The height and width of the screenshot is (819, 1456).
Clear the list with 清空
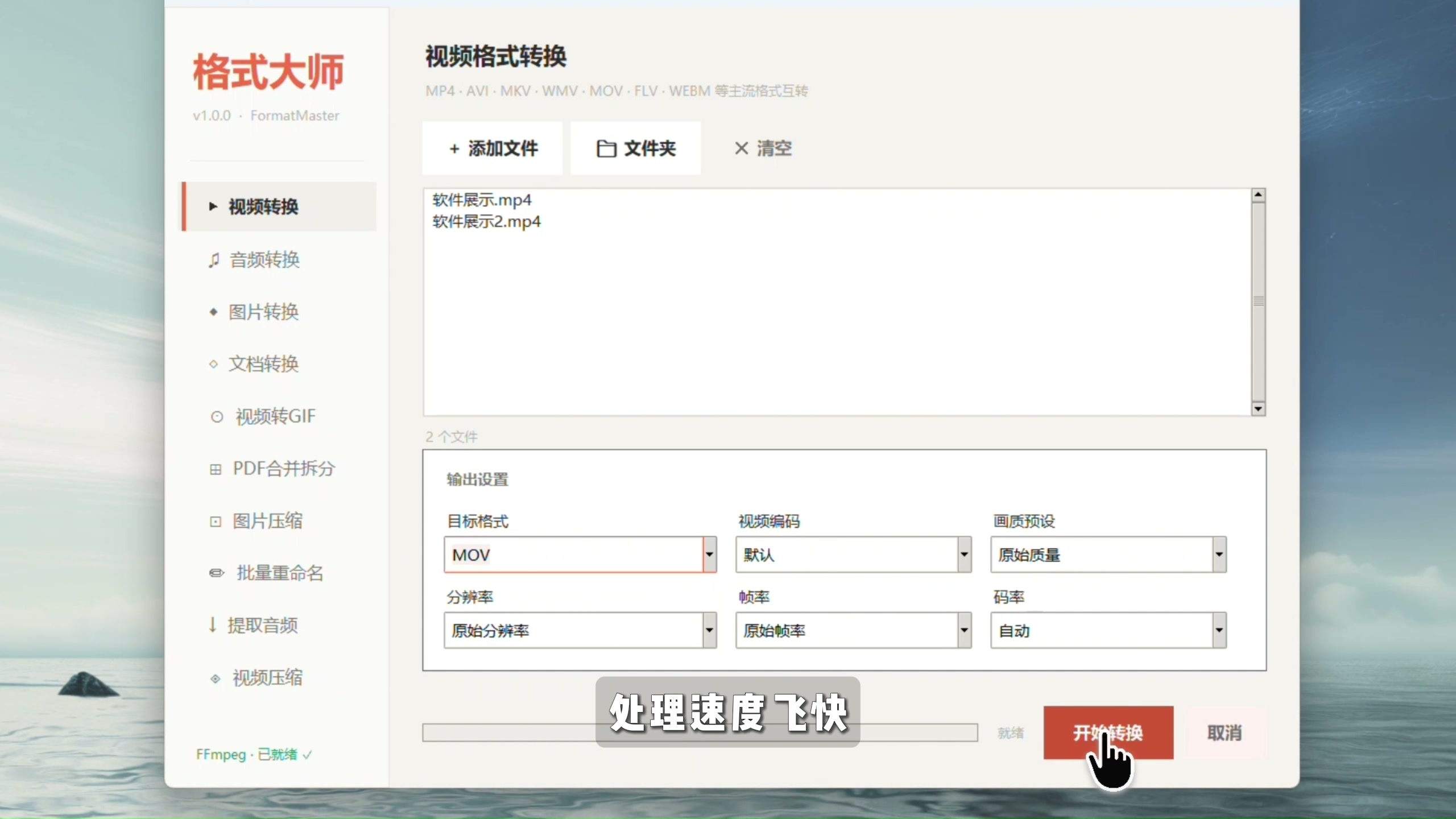(763, 148)
